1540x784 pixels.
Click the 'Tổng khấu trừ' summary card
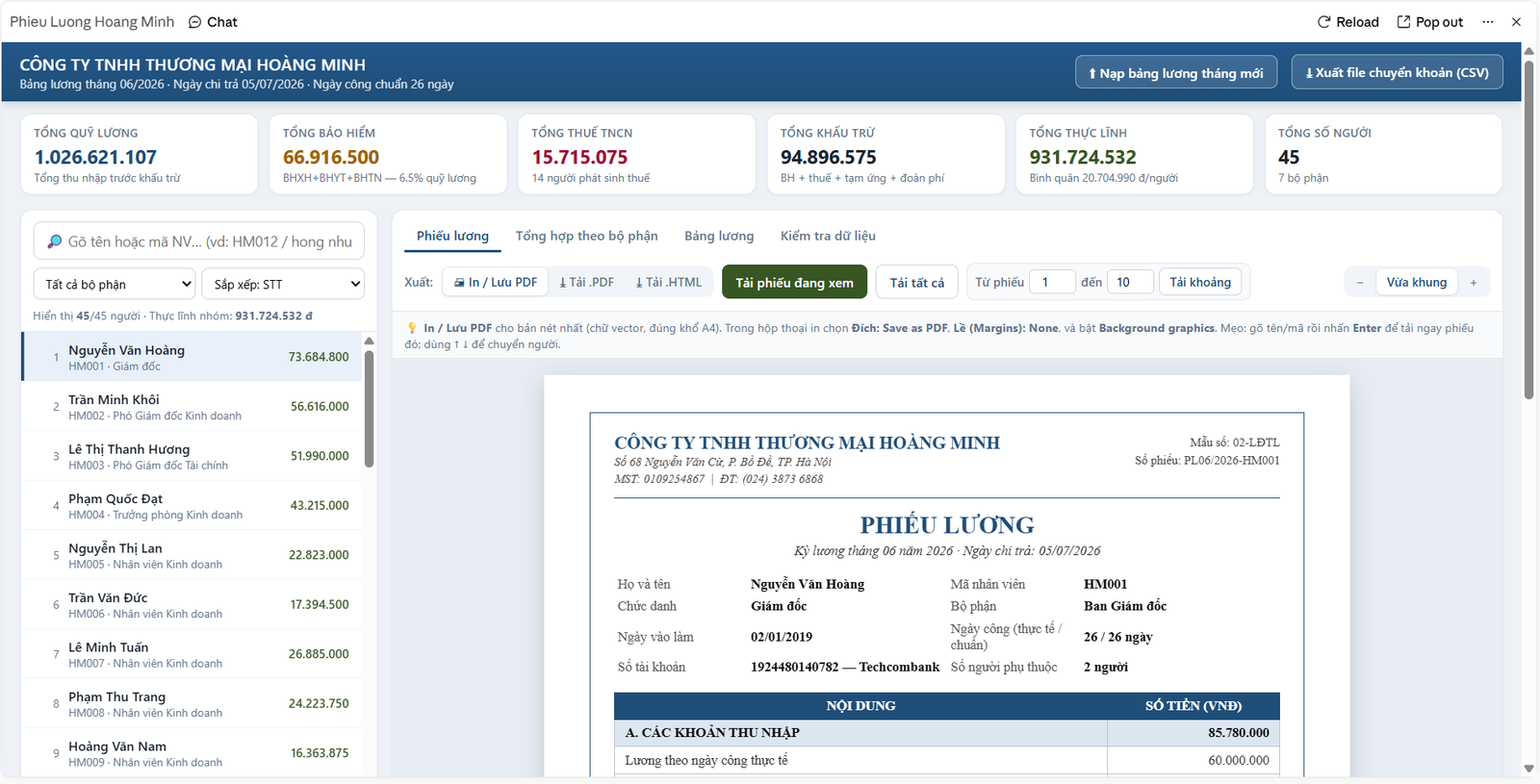[x=885, y=154]
